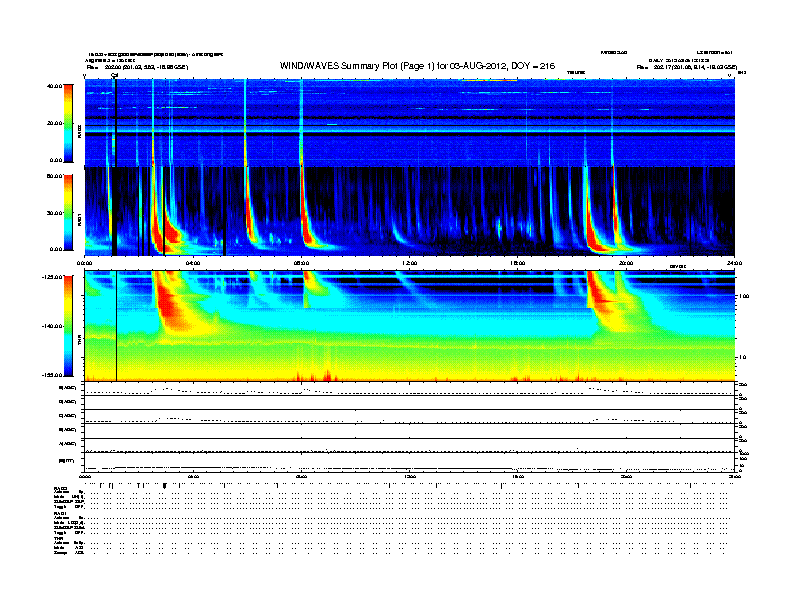Click the Cal marker above the RAD2 spectrogram
Viewport: 792px width, 612px height.
click(115, 75)
